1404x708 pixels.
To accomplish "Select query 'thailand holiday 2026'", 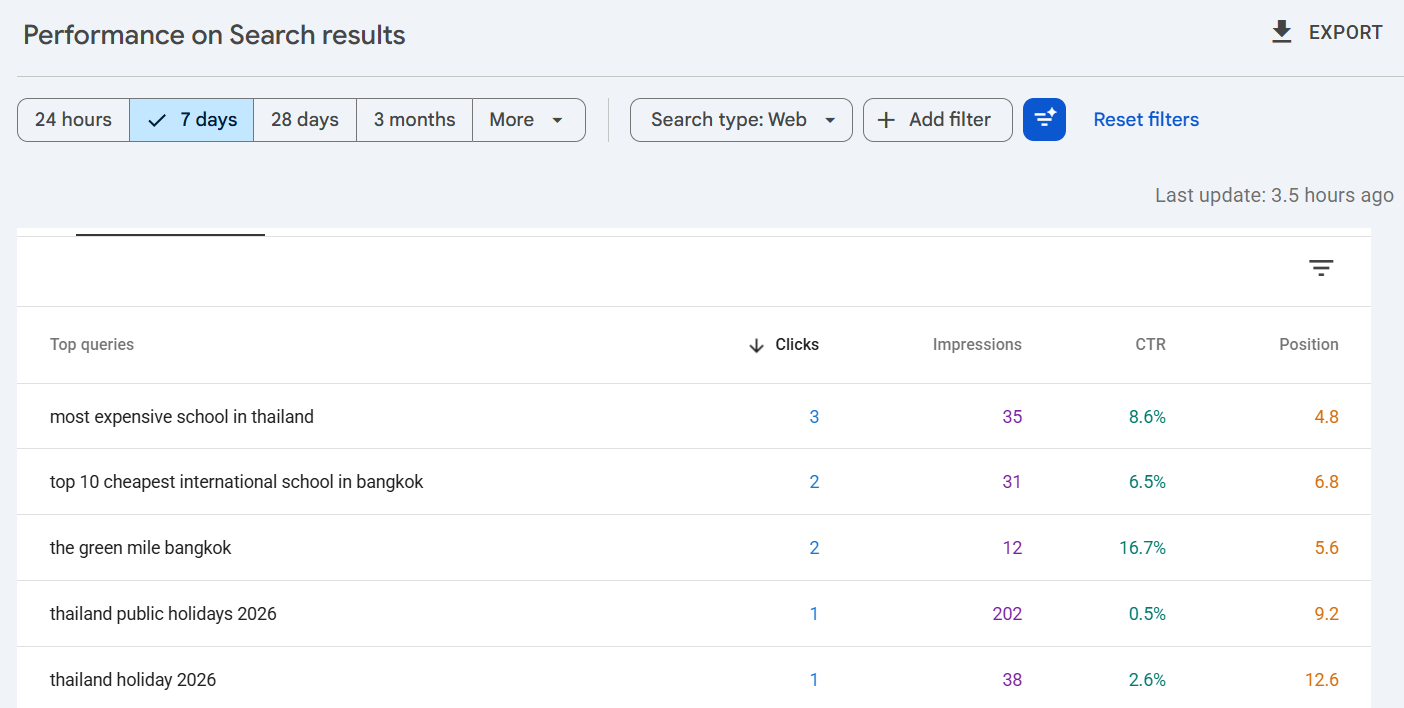I will coord(133,680).
